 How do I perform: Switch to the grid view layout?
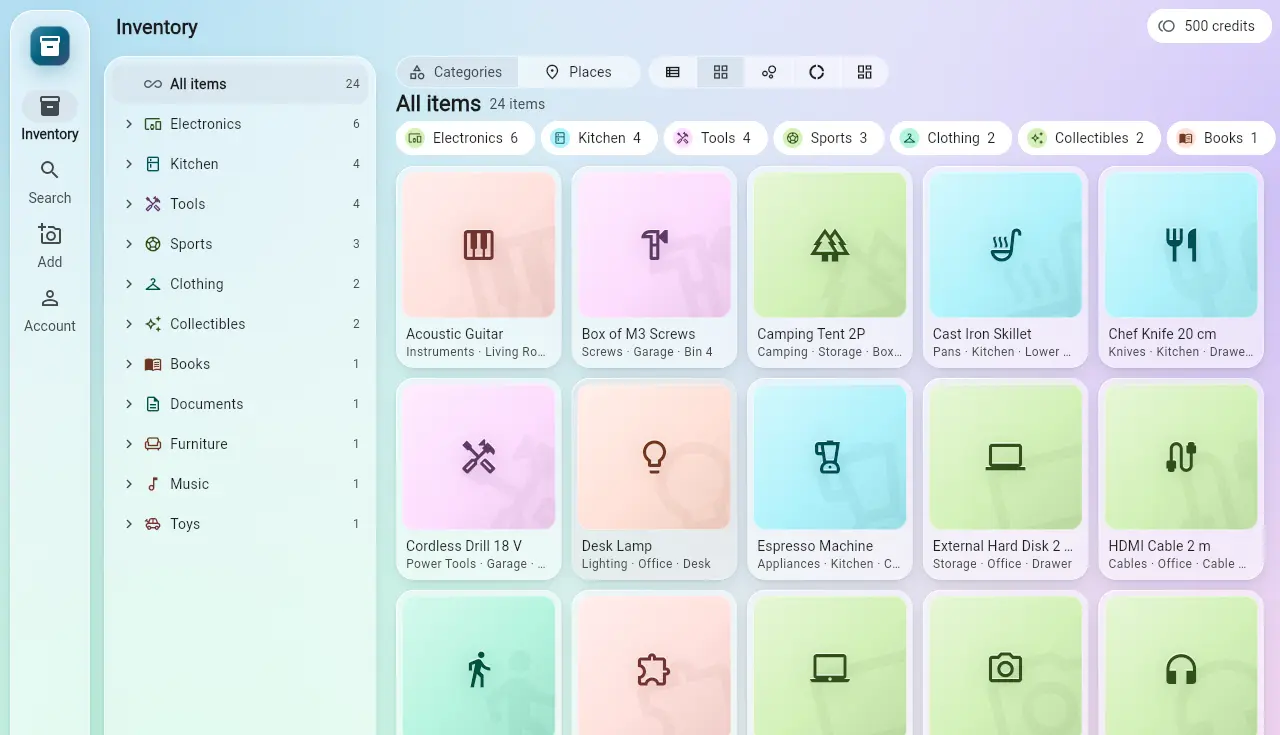[x=721, y=72]
